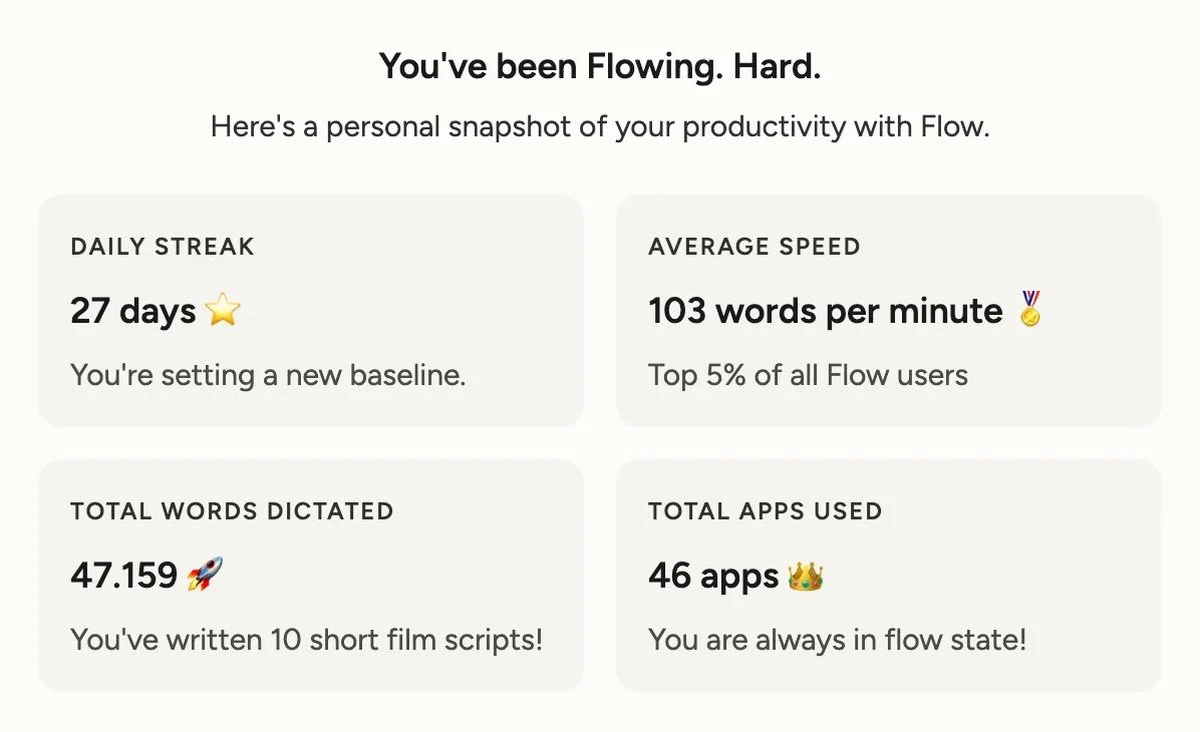
Task: Click the "46 apps" value
Action: point(713,576)
